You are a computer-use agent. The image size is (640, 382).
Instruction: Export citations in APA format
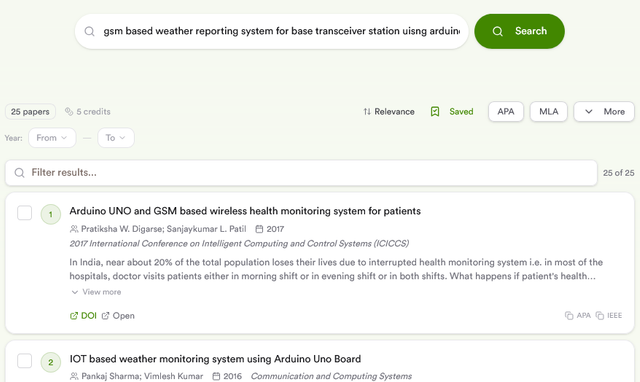point(506,111)
